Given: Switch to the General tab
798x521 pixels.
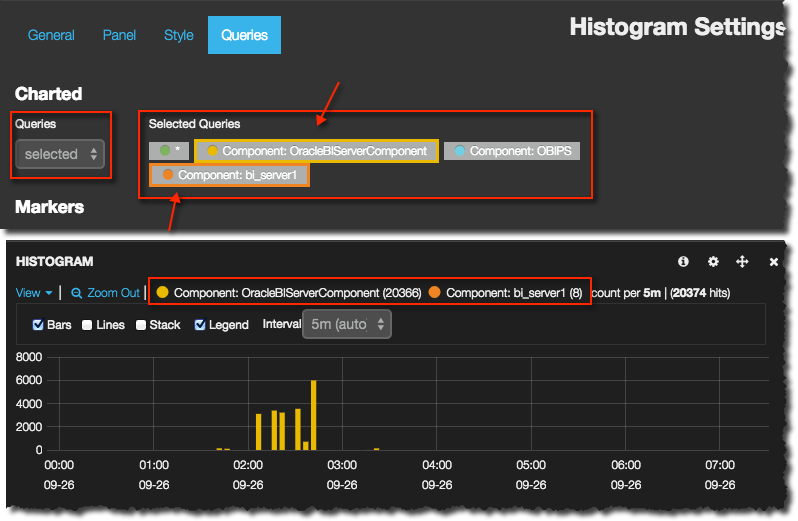Looking at the screenshot, I should pyautogui.click(x=51, y=35).
